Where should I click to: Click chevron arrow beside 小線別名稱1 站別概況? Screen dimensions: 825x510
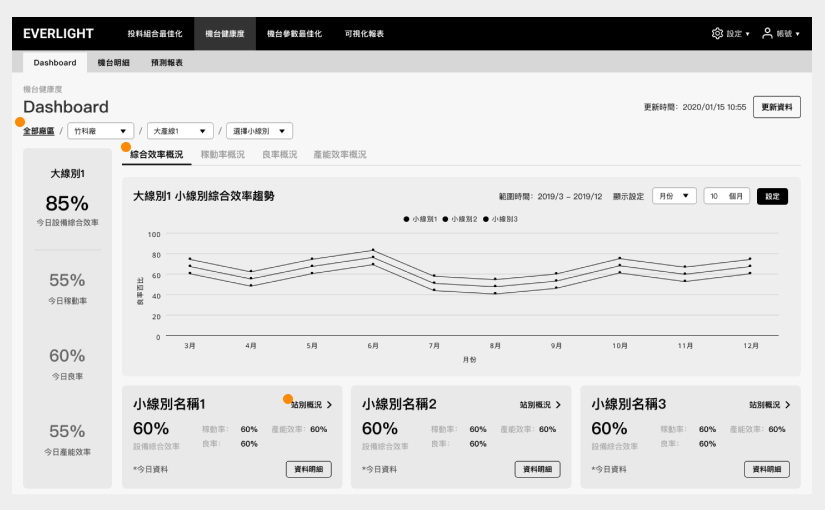[x=329, y=405]
